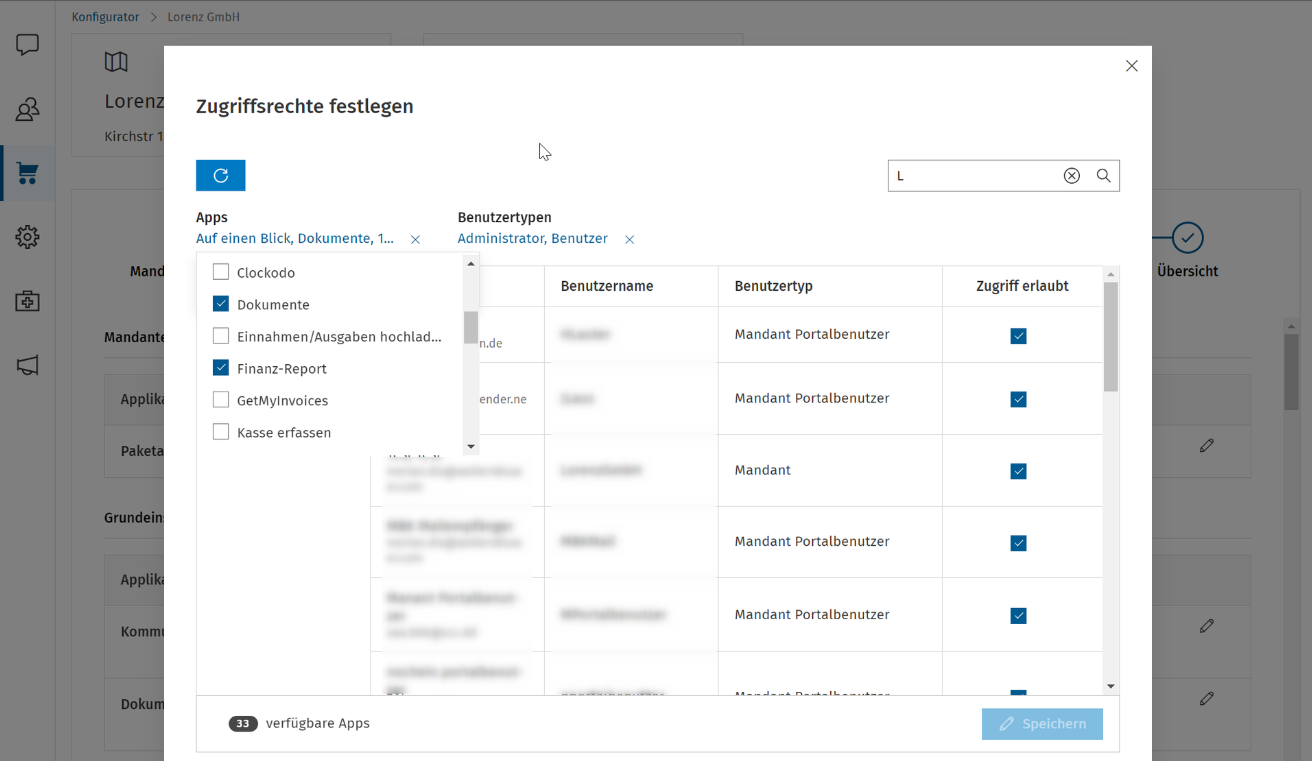The height and width of the screenshot is (761, 1312).
Task: Click the Speichern button
Action: (1042, 724)
